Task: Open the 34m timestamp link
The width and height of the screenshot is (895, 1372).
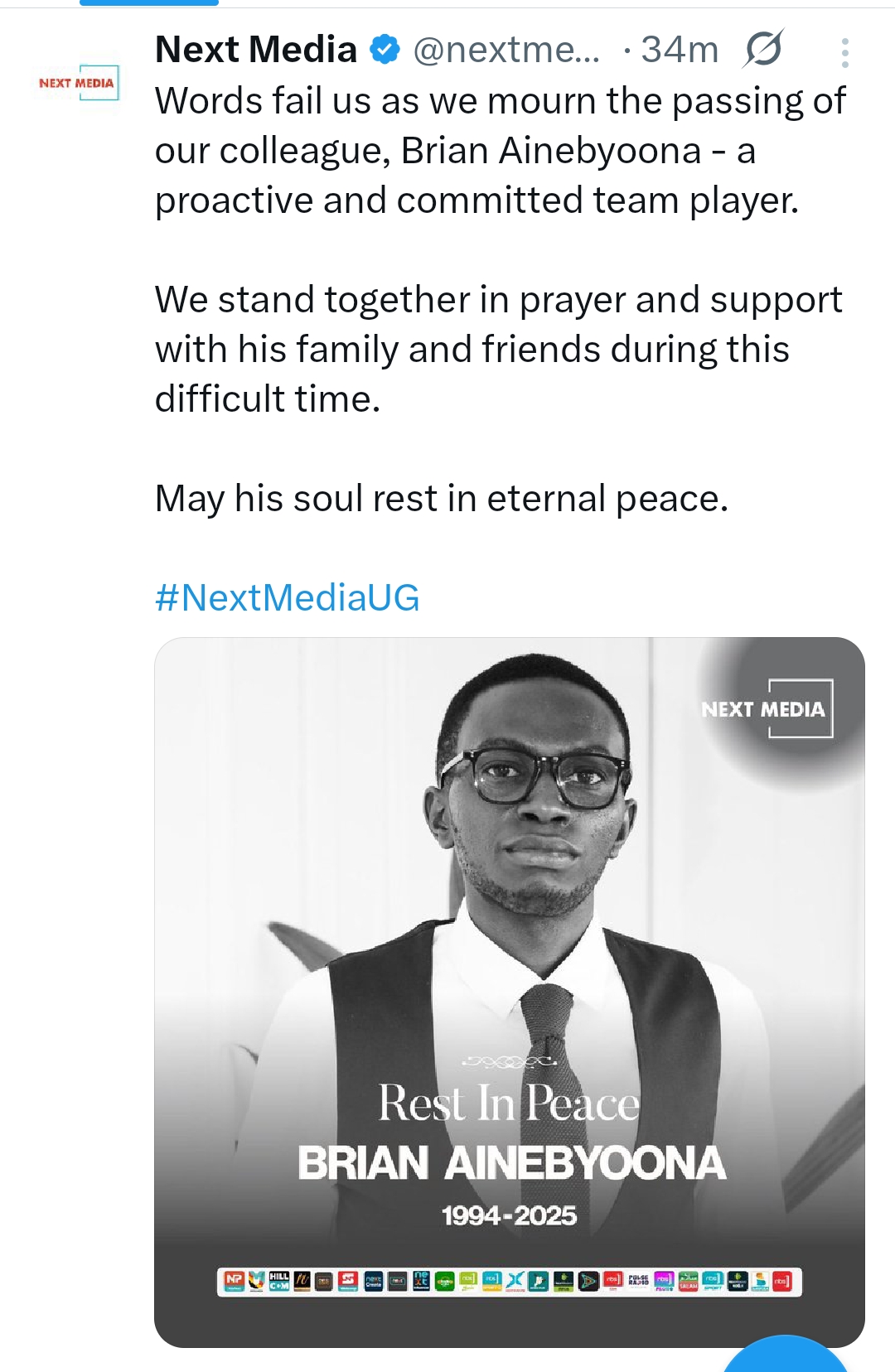Action: pos(680,50)
